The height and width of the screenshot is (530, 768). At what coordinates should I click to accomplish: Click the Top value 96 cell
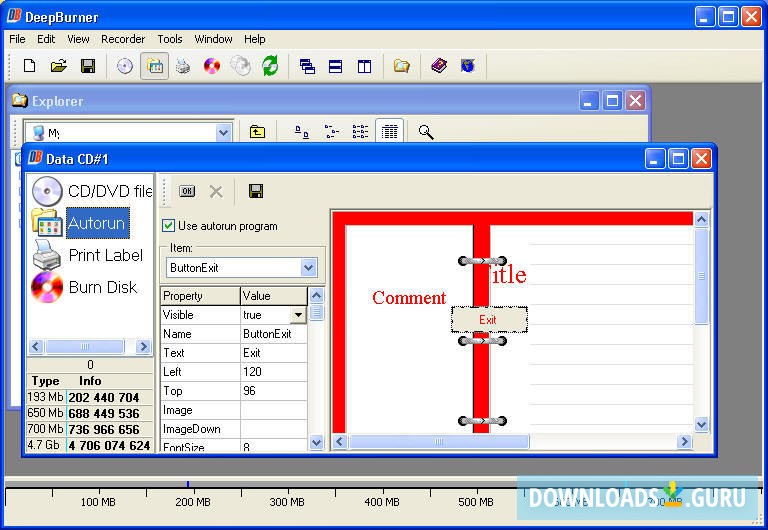coord(274,391)
